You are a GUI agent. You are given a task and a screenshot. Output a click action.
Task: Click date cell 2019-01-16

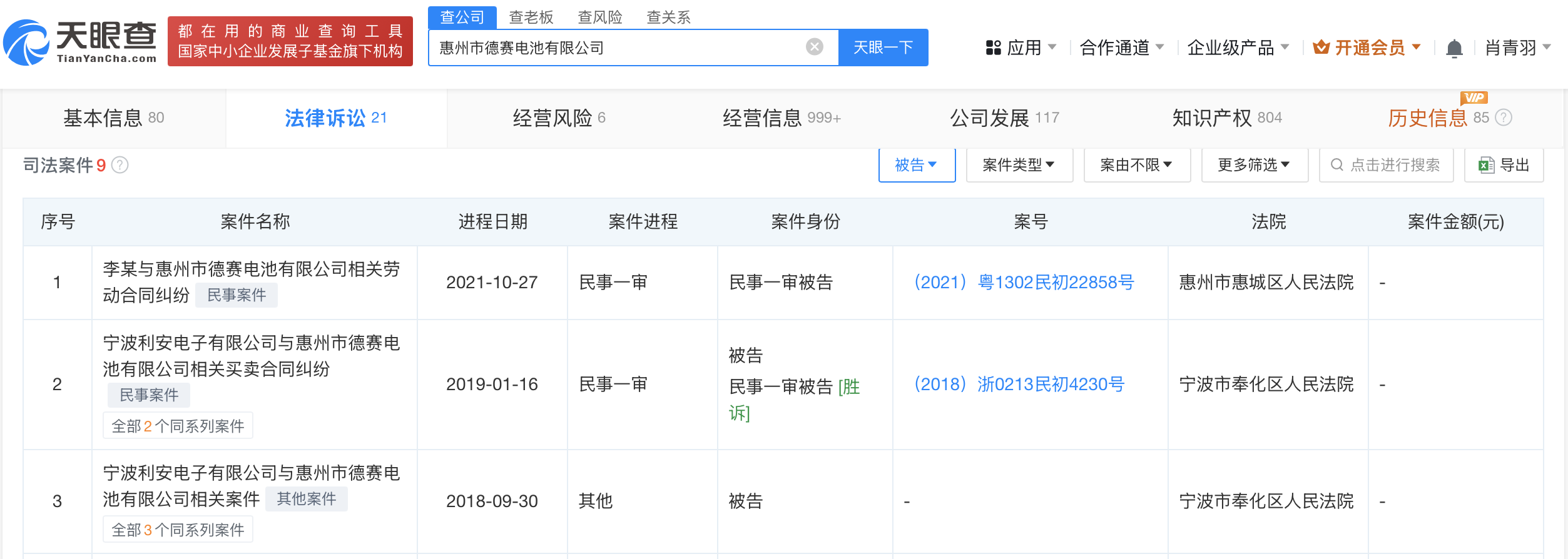point(492,384)
